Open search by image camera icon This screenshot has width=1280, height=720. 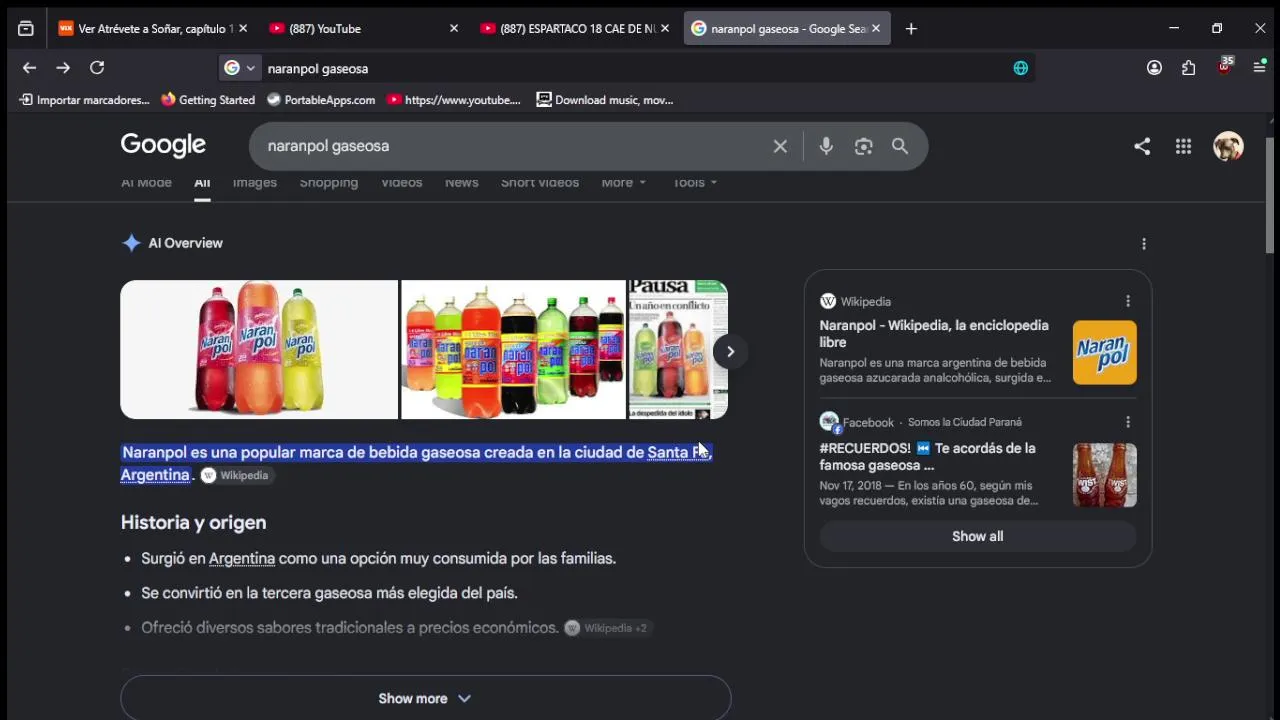(864, 146)
